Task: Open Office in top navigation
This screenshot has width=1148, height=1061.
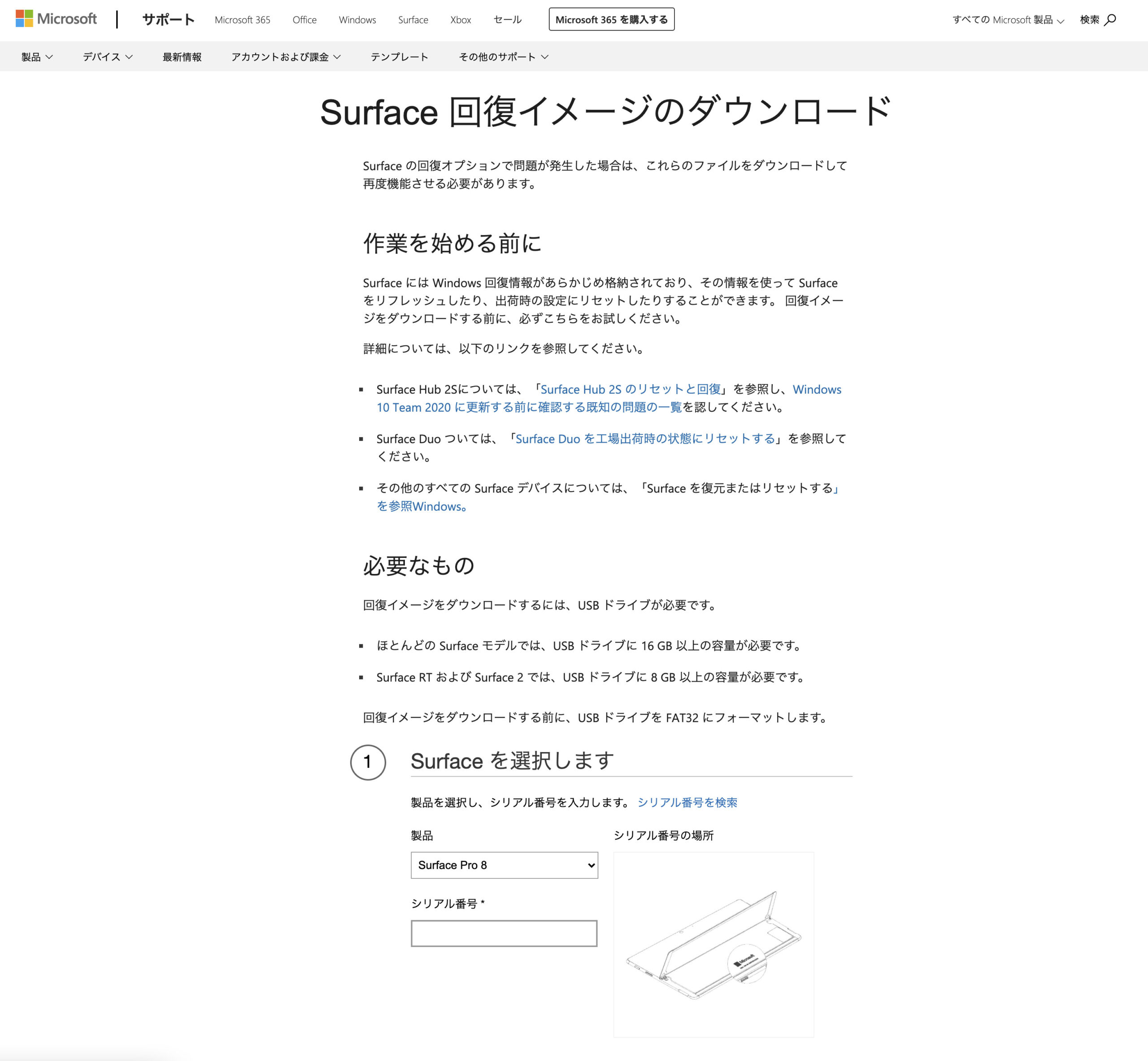Action: pos(304,20)
